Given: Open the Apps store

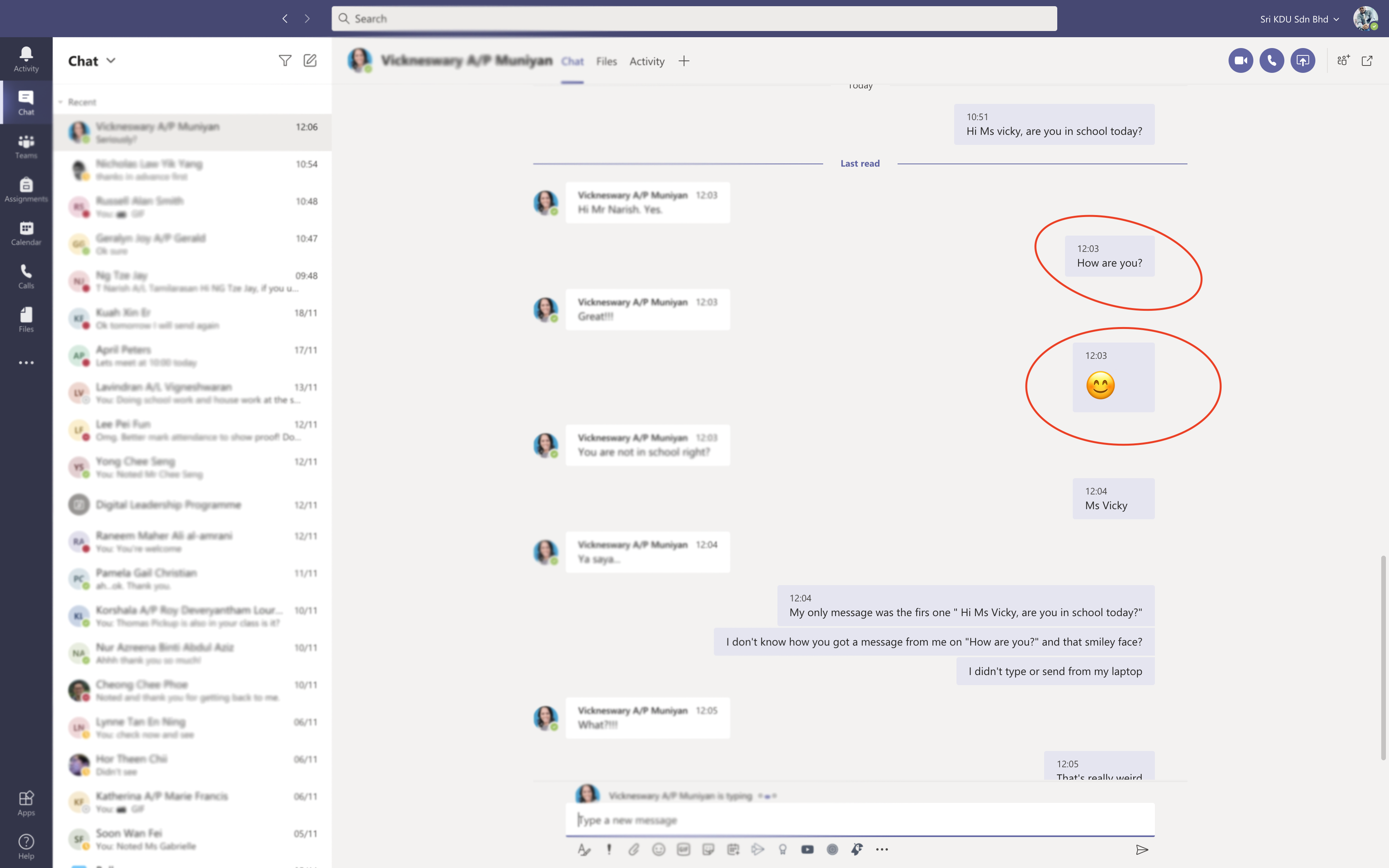Looking at the screenshot, I should (26, 803).
